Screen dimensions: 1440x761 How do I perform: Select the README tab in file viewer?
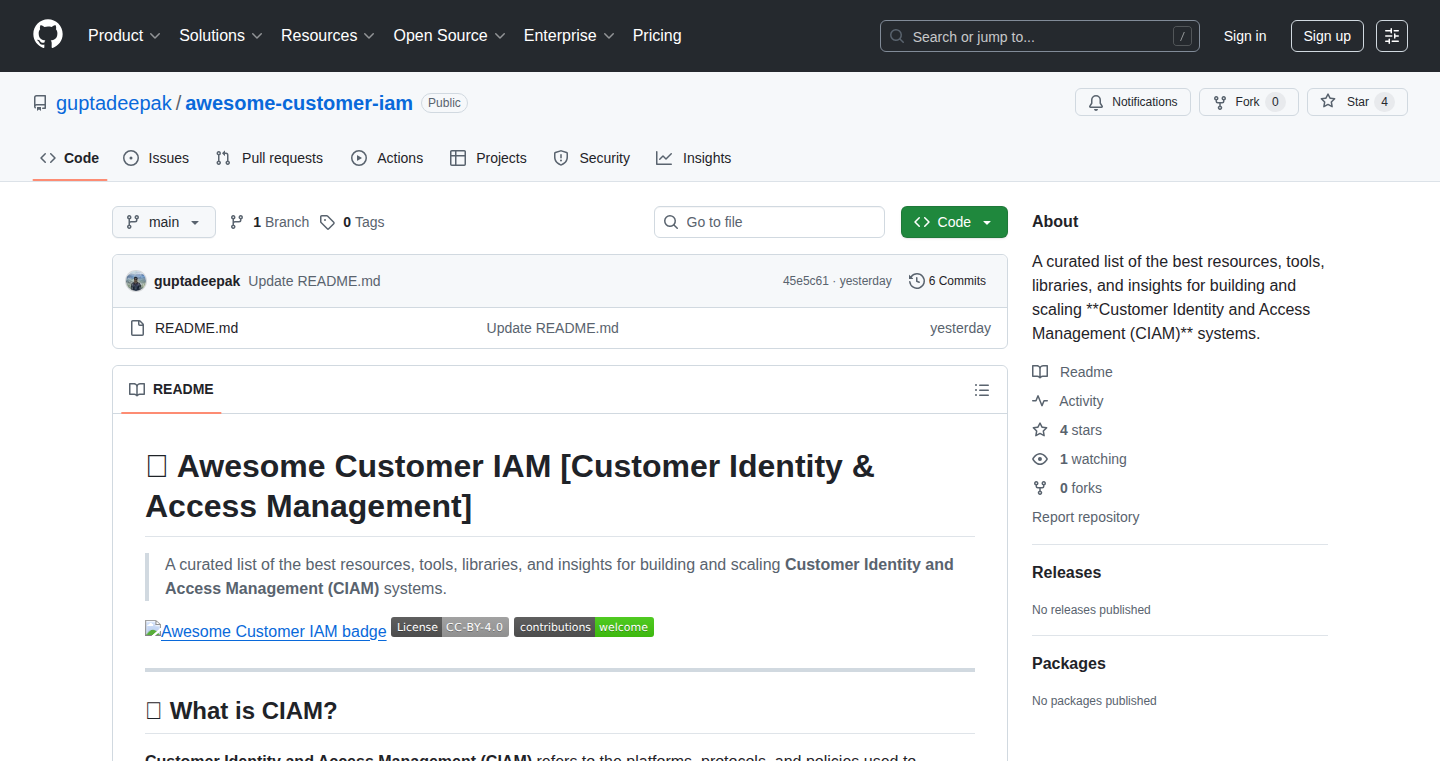171,389
